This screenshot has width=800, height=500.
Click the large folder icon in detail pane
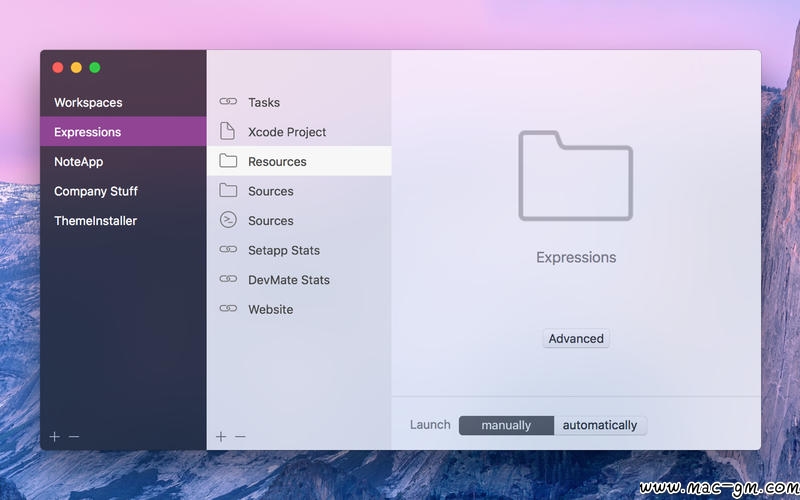pos(576,176)
